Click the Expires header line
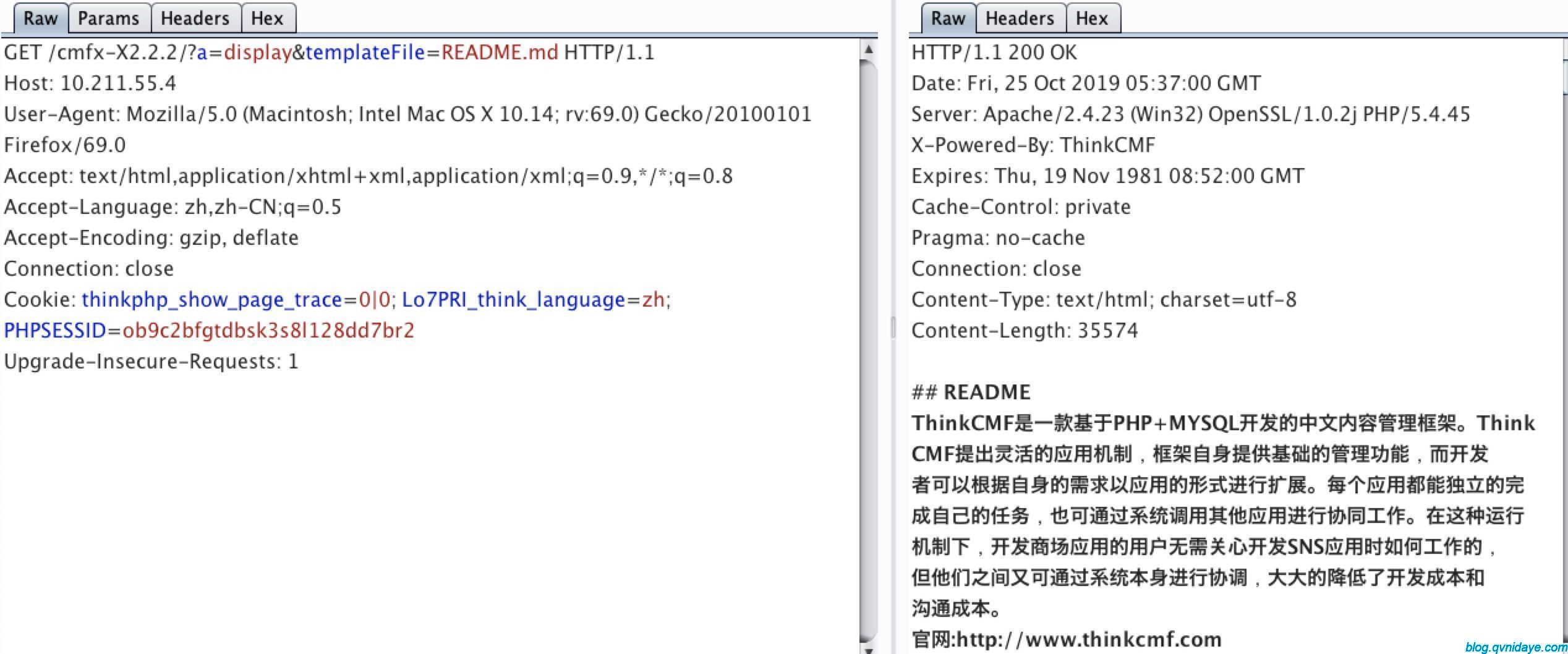 tap(1107, 176)
